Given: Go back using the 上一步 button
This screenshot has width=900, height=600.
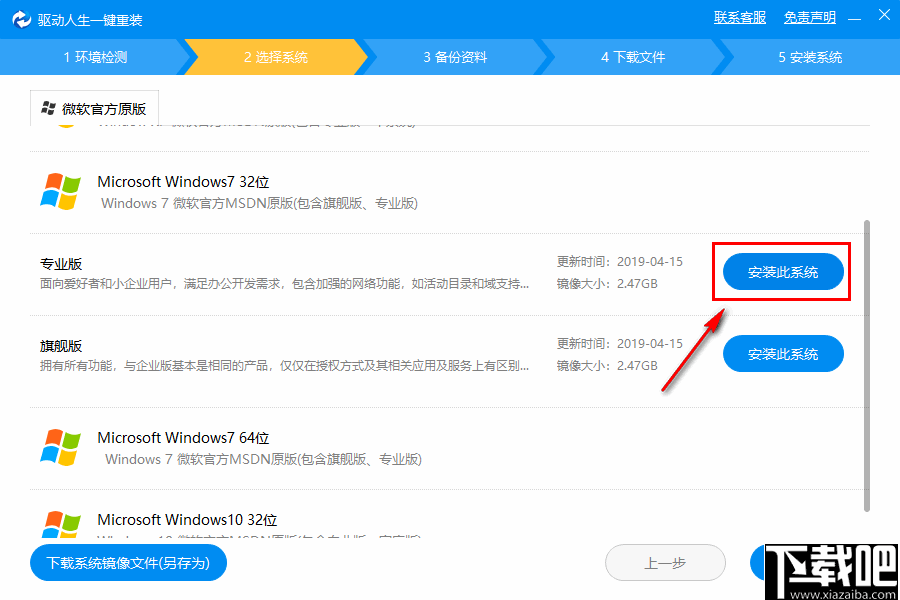Looking at the screenshot, I should 665,562.
